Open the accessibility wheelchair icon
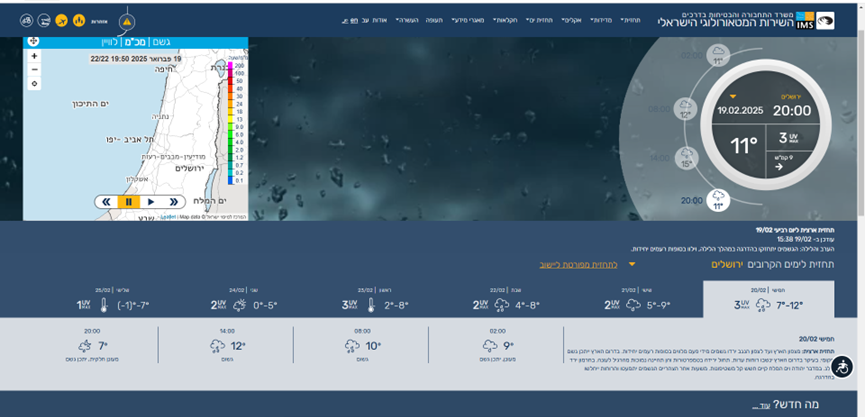This screenshot has width=865, height=417. point(842,367)
